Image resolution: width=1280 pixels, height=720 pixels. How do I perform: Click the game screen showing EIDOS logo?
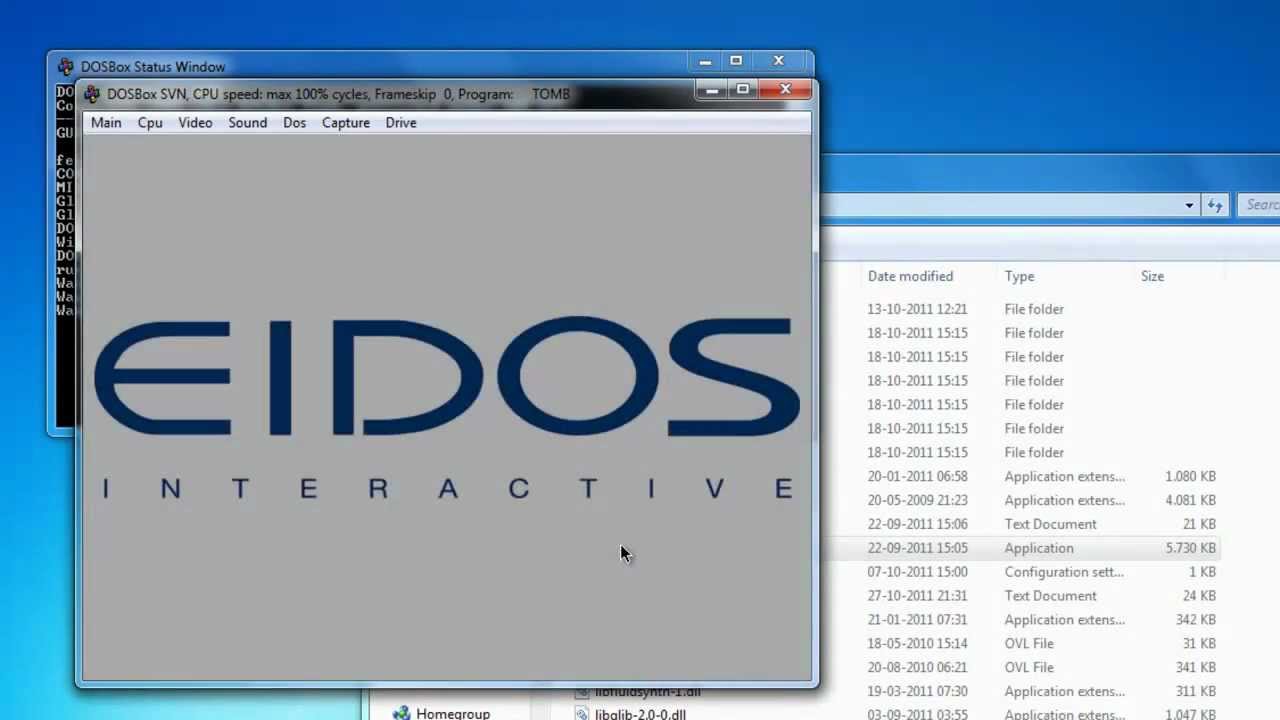pyautogui.click(x=447, y=407)
